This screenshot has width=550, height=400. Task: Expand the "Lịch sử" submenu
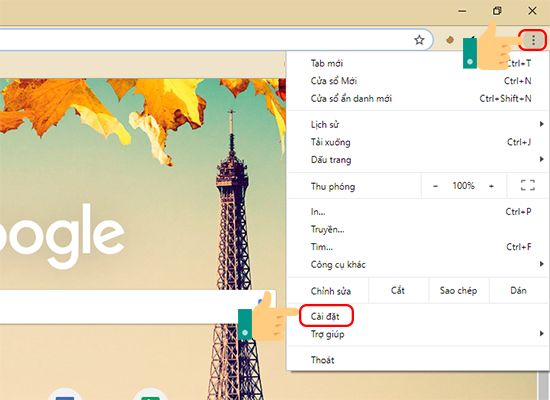(x=417, y=125)
